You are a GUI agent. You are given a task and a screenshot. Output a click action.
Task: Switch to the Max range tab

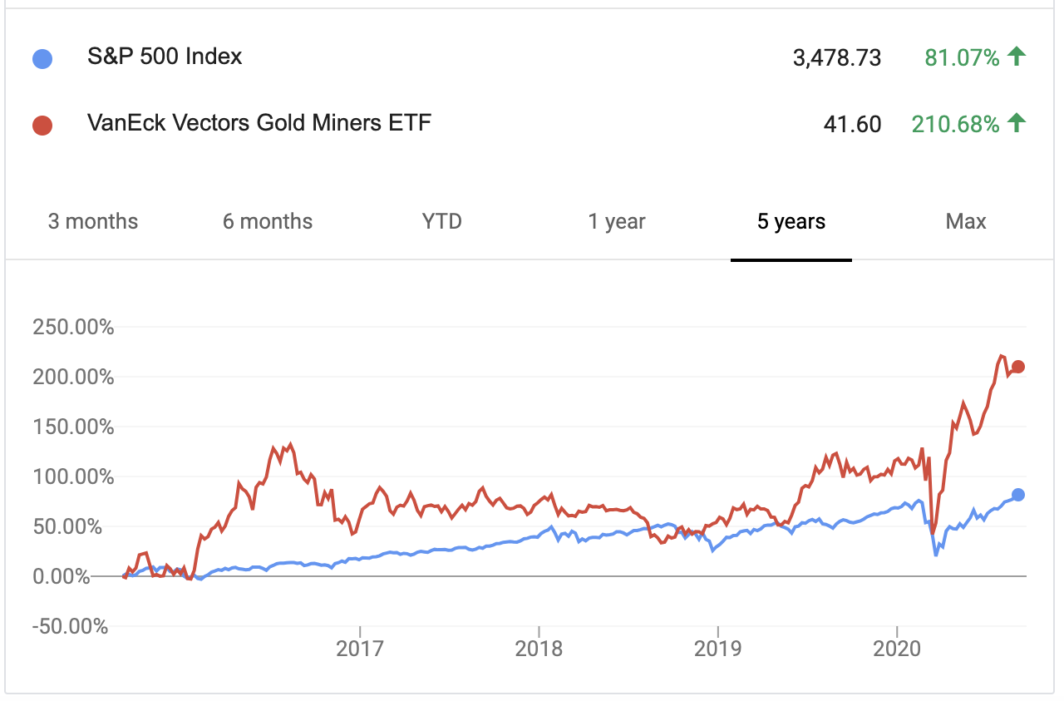point(966,221)
